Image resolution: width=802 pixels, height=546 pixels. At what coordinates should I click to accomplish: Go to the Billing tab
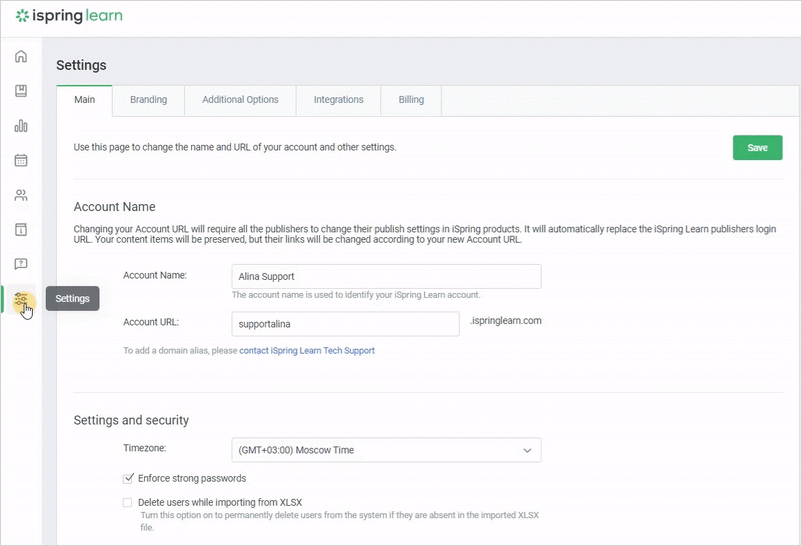pos(411,100)
